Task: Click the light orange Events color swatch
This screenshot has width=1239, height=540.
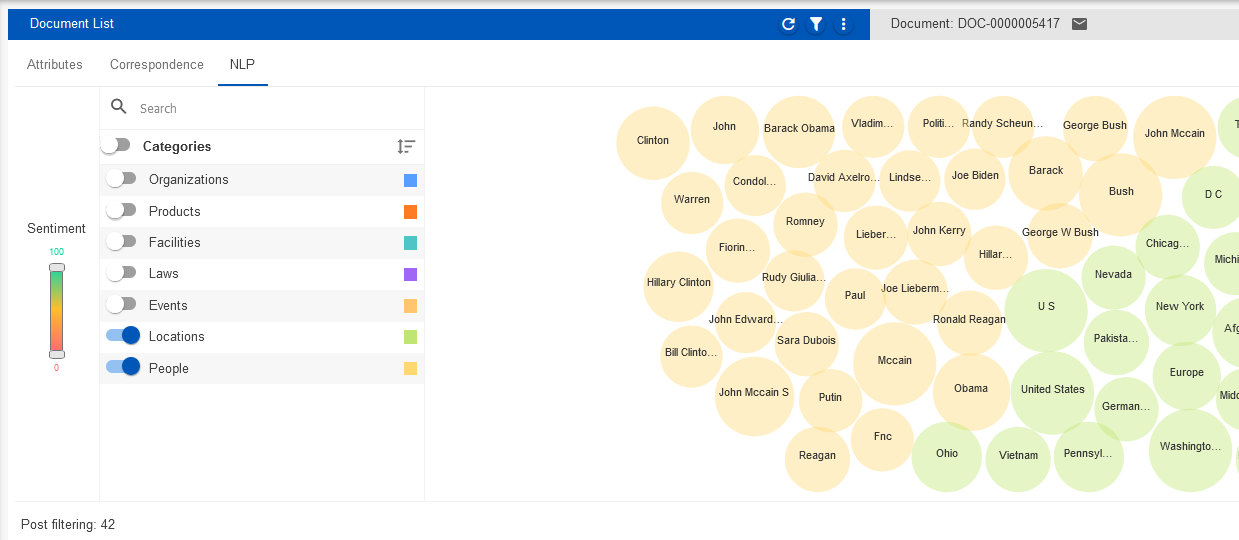Action: [410, 306]
